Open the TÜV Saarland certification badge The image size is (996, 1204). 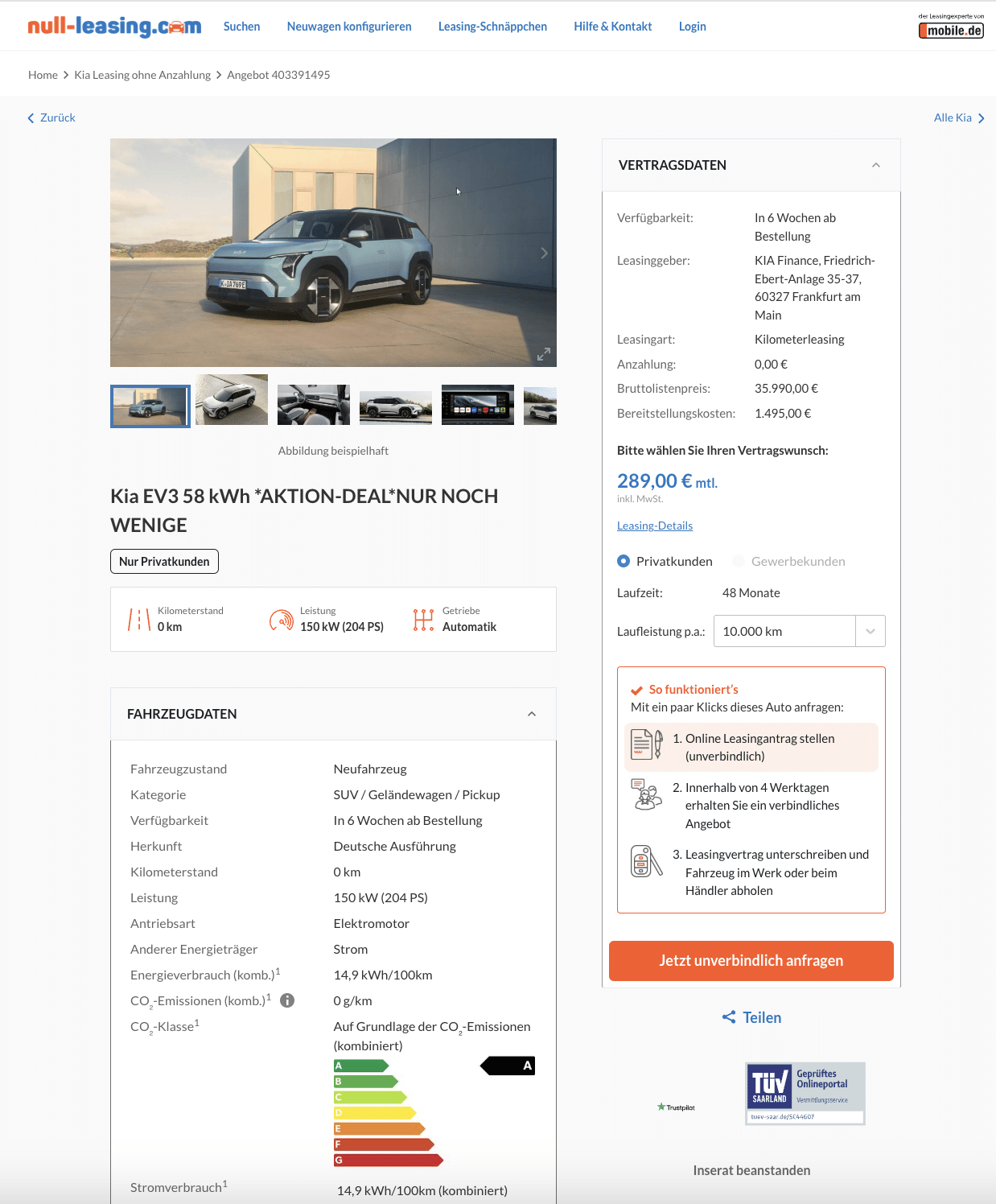[x=805, y=1093]
